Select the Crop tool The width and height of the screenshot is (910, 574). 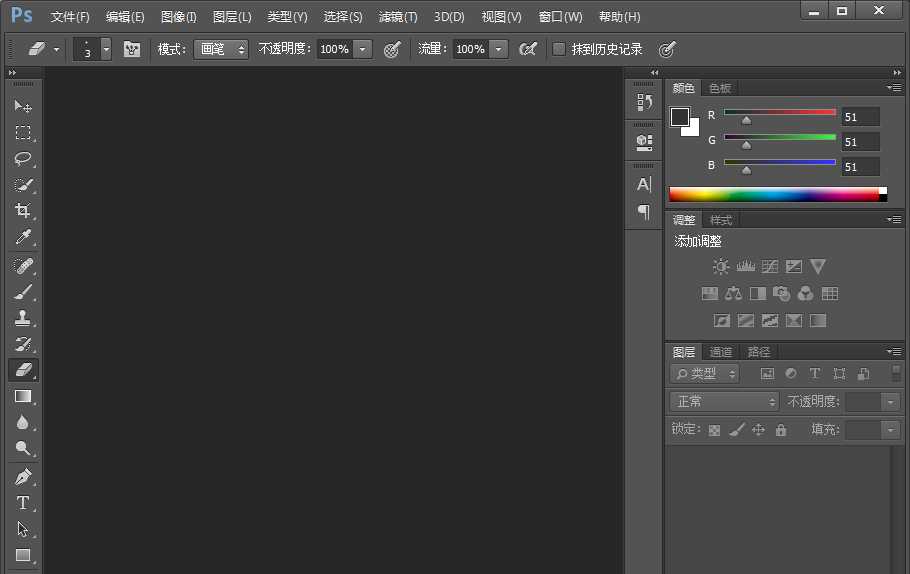point(23,211)
